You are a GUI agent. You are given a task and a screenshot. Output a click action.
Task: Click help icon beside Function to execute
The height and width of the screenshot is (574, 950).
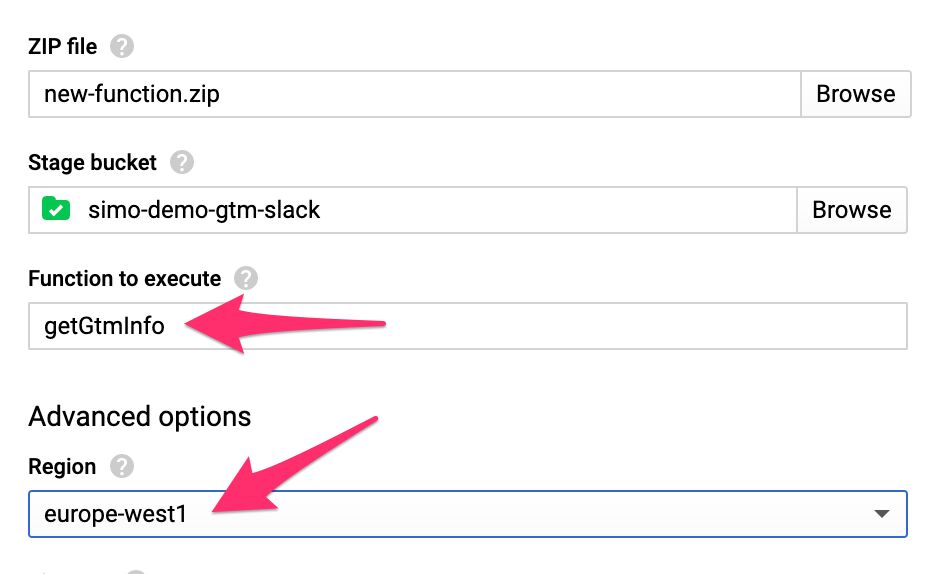click(246, 278)
